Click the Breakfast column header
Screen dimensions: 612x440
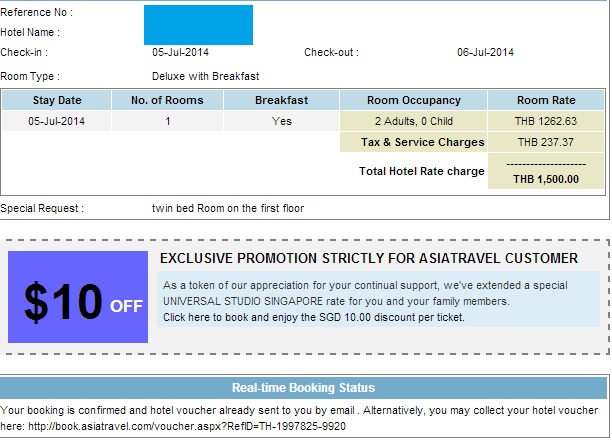pyautogui.click(x=281, y=100)
